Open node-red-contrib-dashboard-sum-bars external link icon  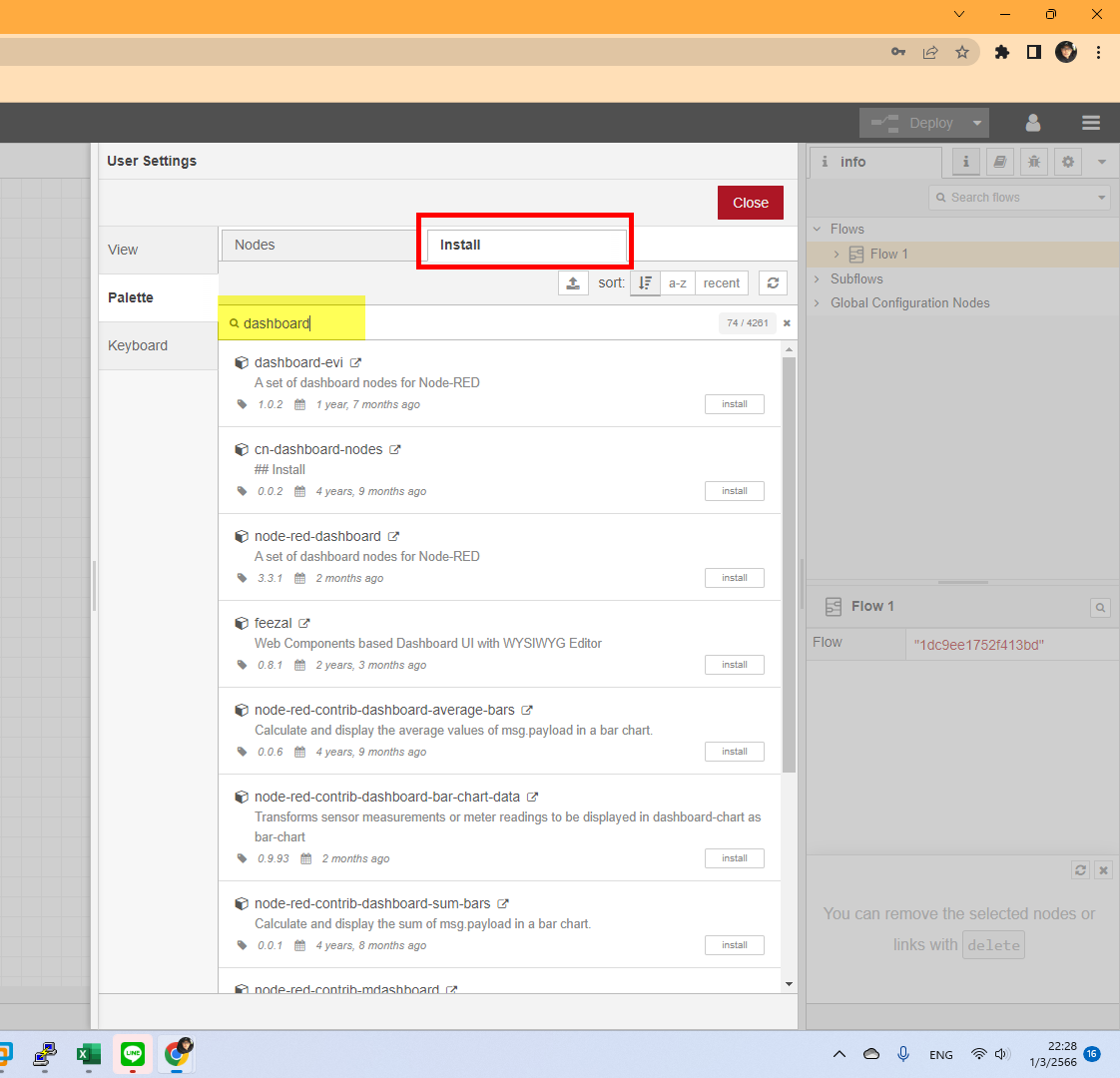point(503,903)
